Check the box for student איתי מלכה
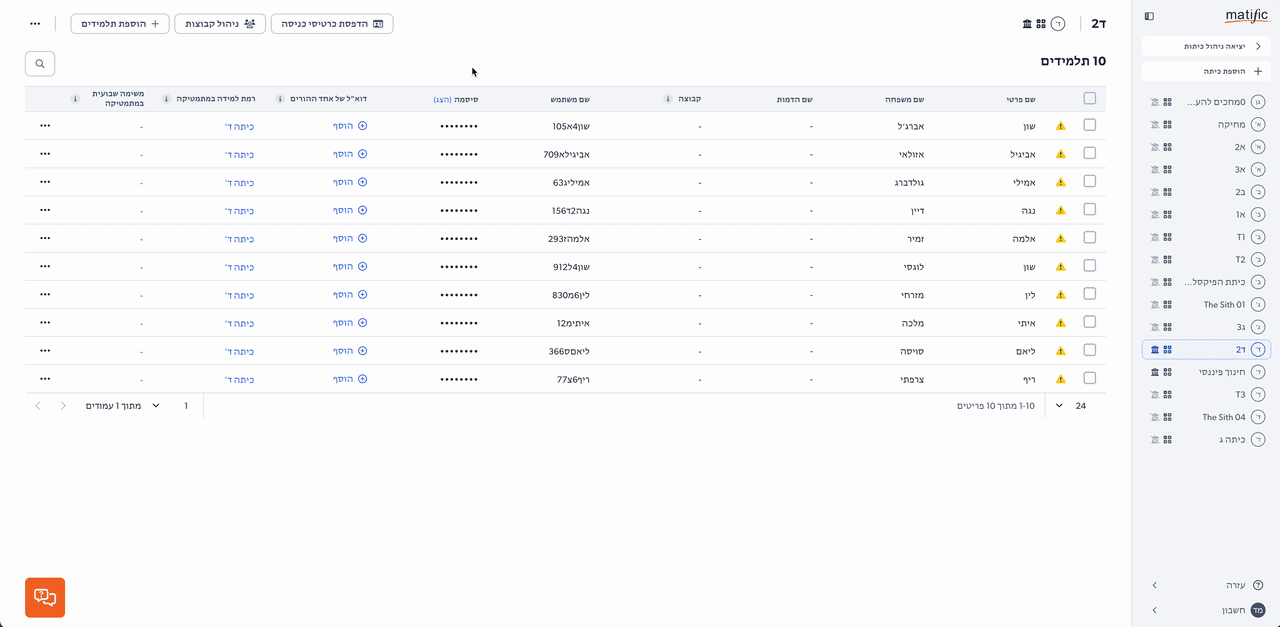1280x627 pixels. (x=1090, y=322)
